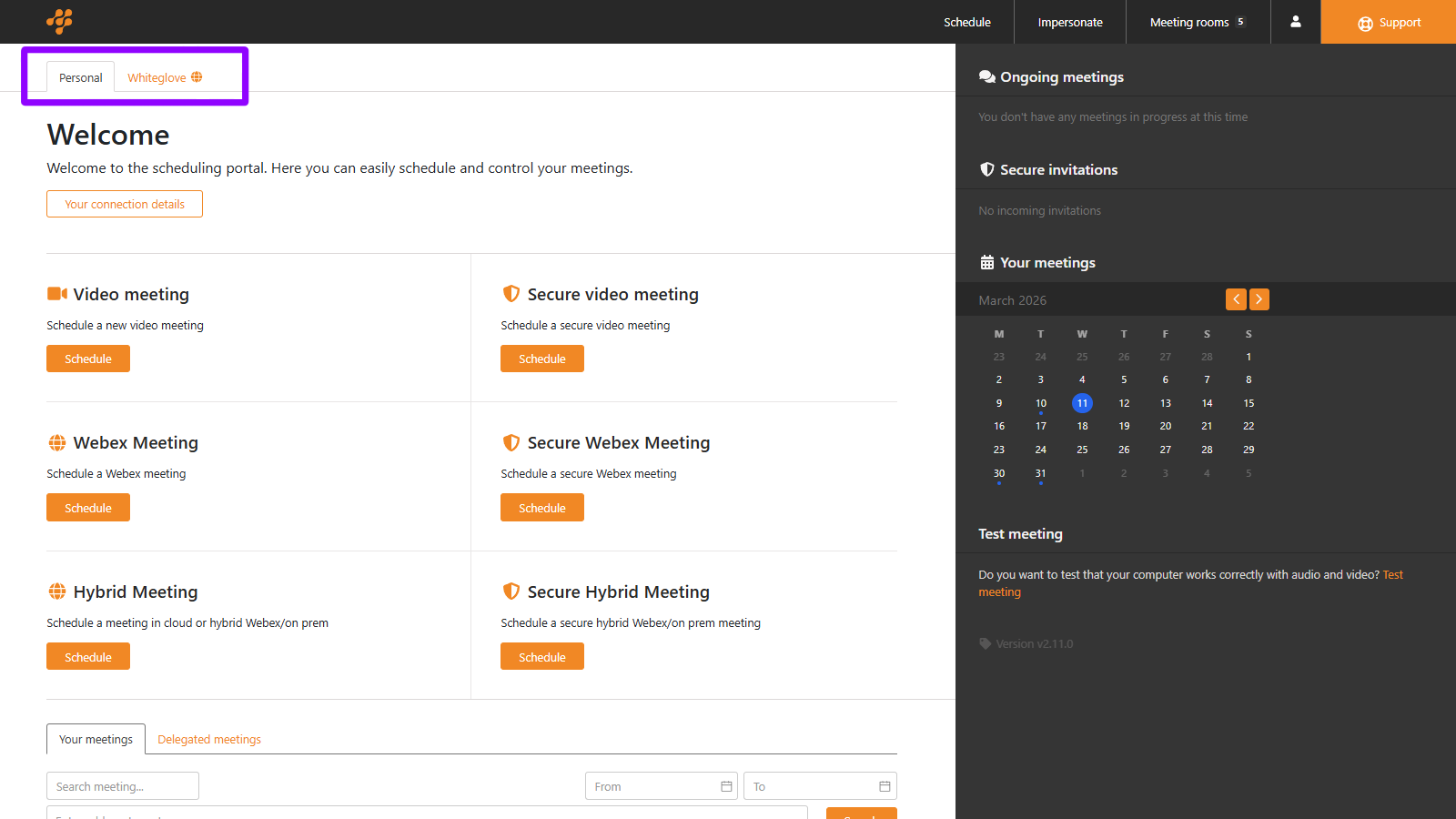Click the orange logo in top-left corner
This screenshot has height=819, width=1456.
click(59, 21)
